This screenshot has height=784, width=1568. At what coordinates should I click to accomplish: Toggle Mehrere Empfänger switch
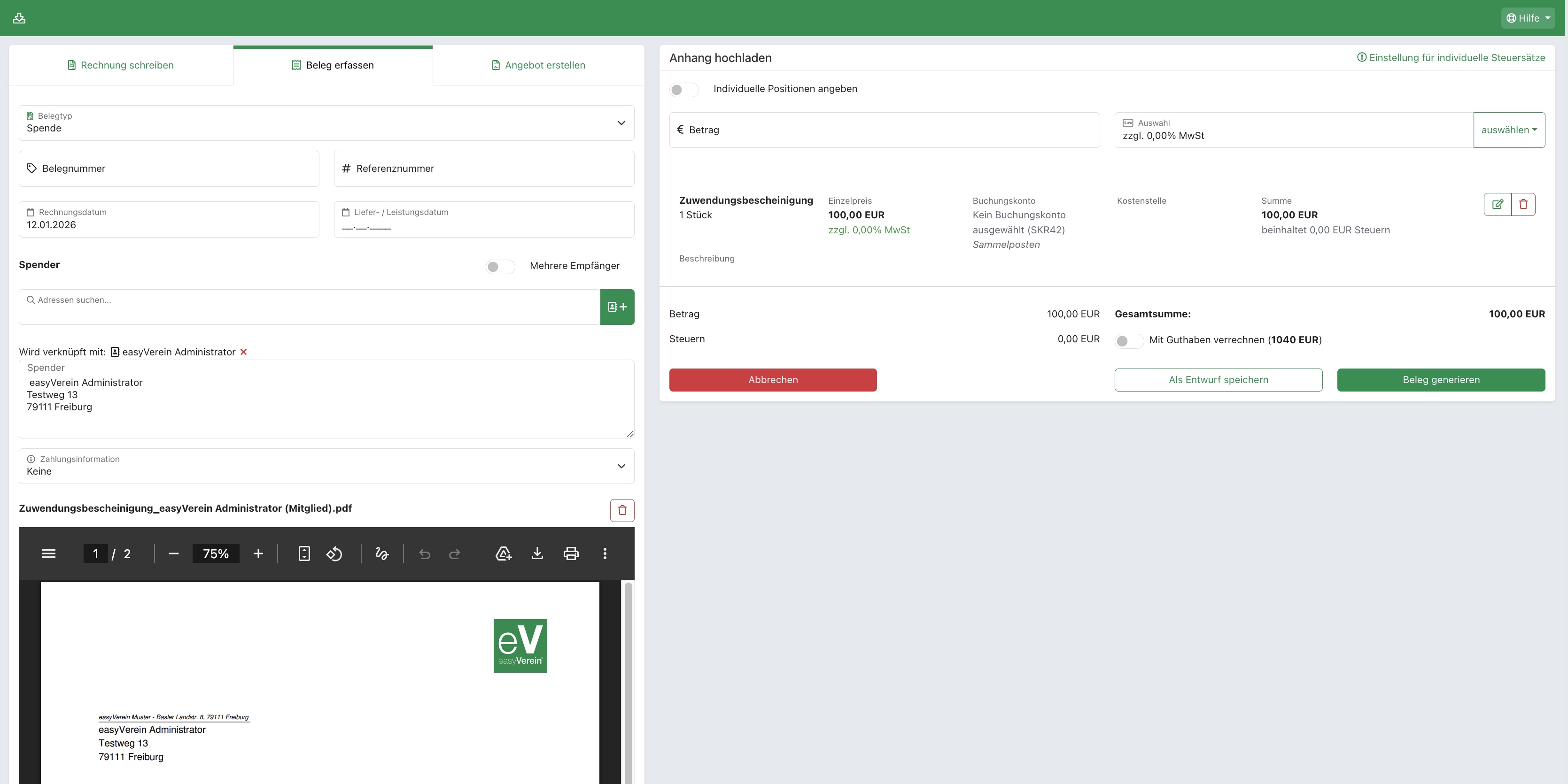click(x=500, y=266)
